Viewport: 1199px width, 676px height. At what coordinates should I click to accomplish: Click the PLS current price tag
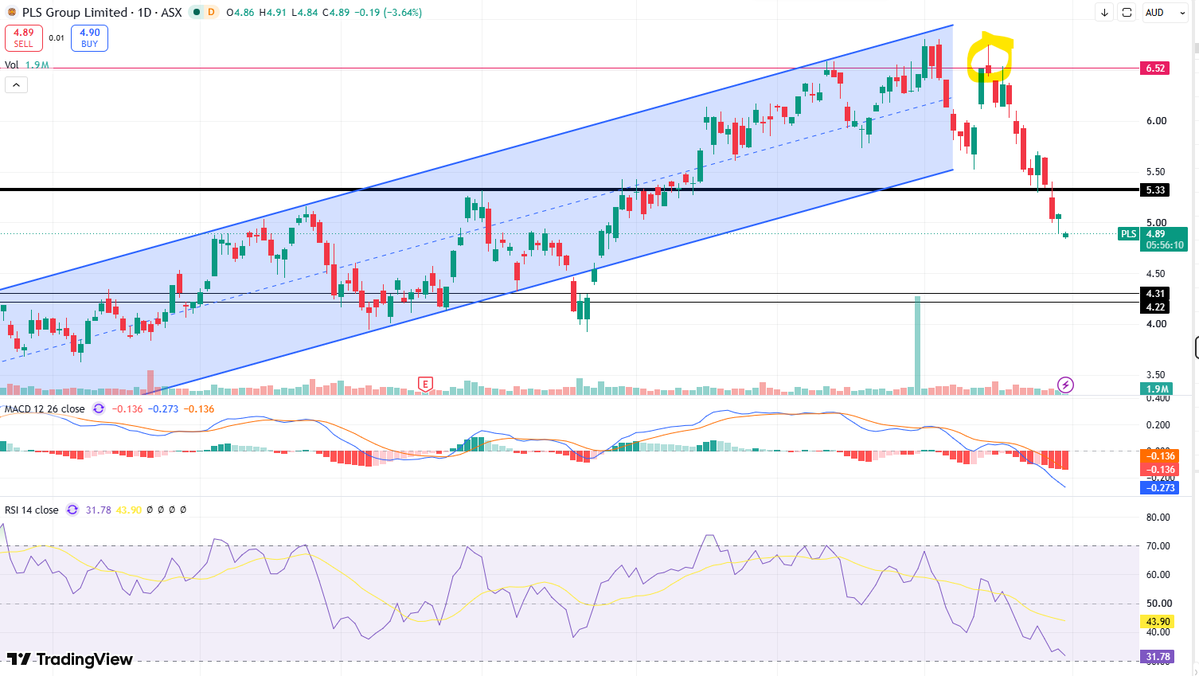(x=1129, y=234)
